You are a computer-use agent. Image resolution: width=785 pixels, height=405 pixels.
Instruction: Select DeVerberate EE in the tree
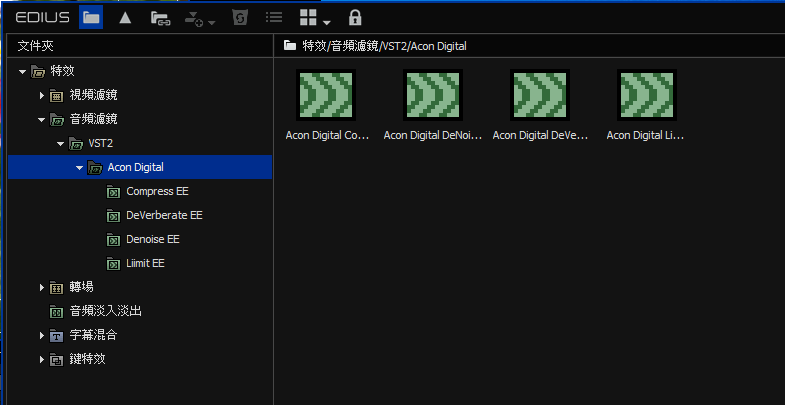pos(165,215)
